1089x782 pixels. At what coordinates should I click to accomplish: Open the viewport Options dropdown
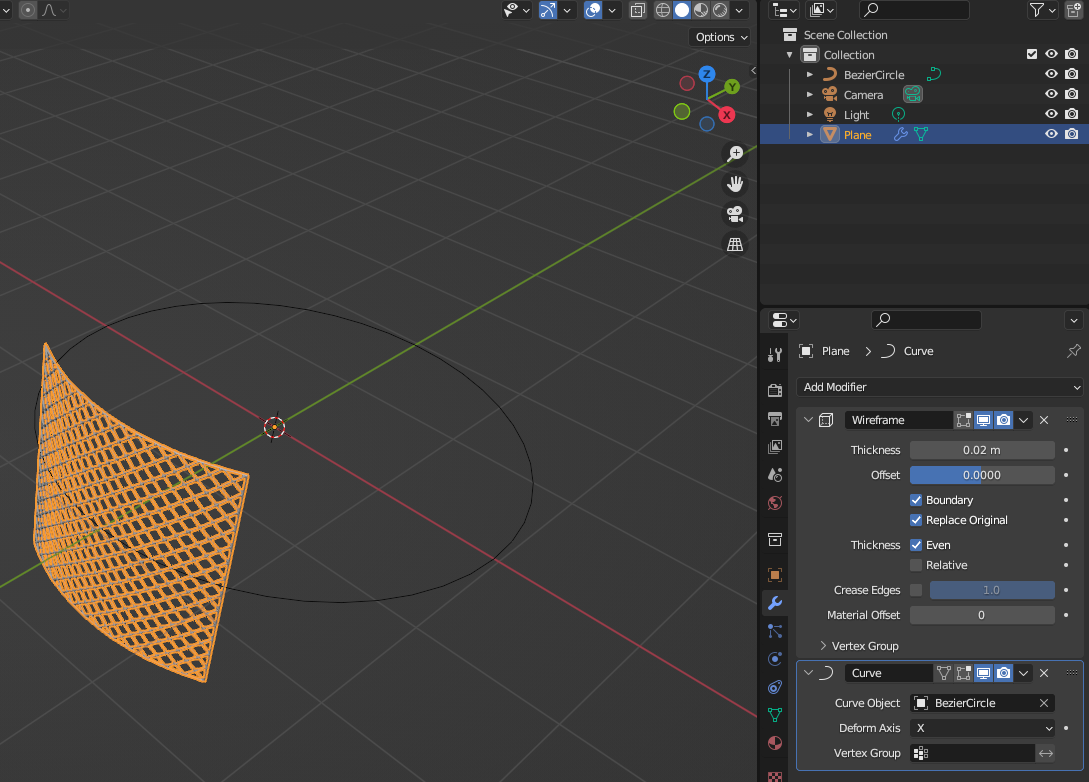[721, 37]
